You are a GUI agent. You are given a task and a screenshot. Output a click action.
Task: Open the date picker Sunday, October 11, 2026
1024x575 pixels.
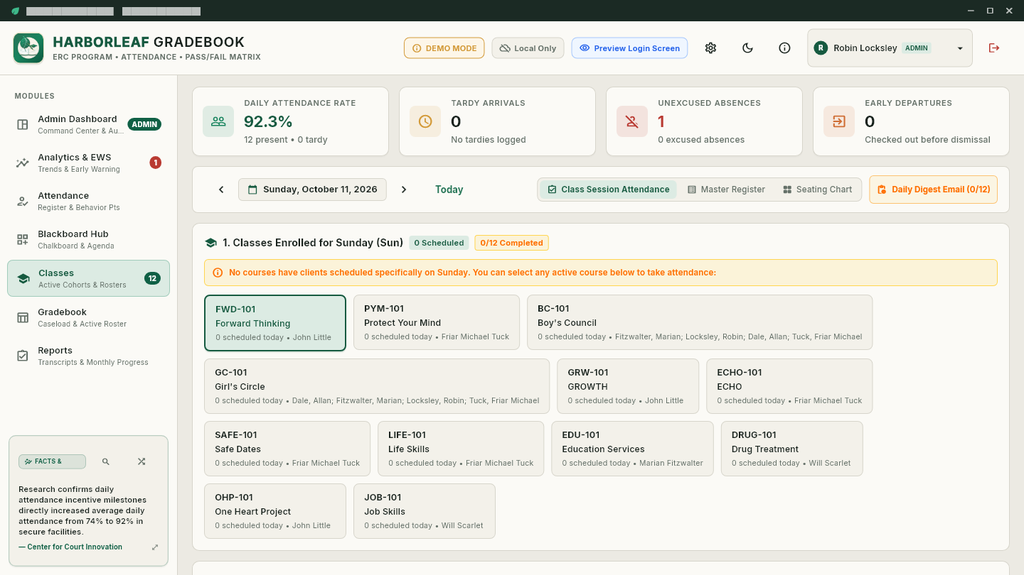[x=312, y=189]
